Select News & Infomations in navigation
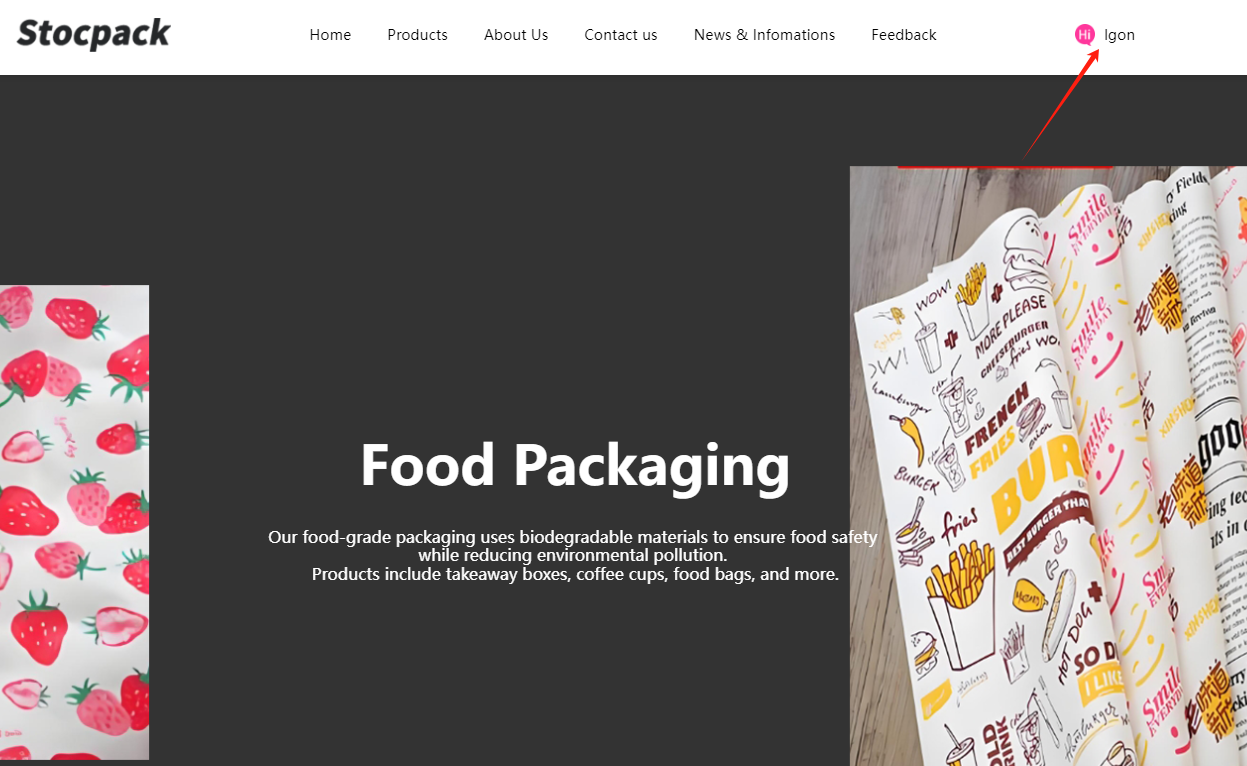This screenshot has width=1247, height=766. tap(764, 35)
